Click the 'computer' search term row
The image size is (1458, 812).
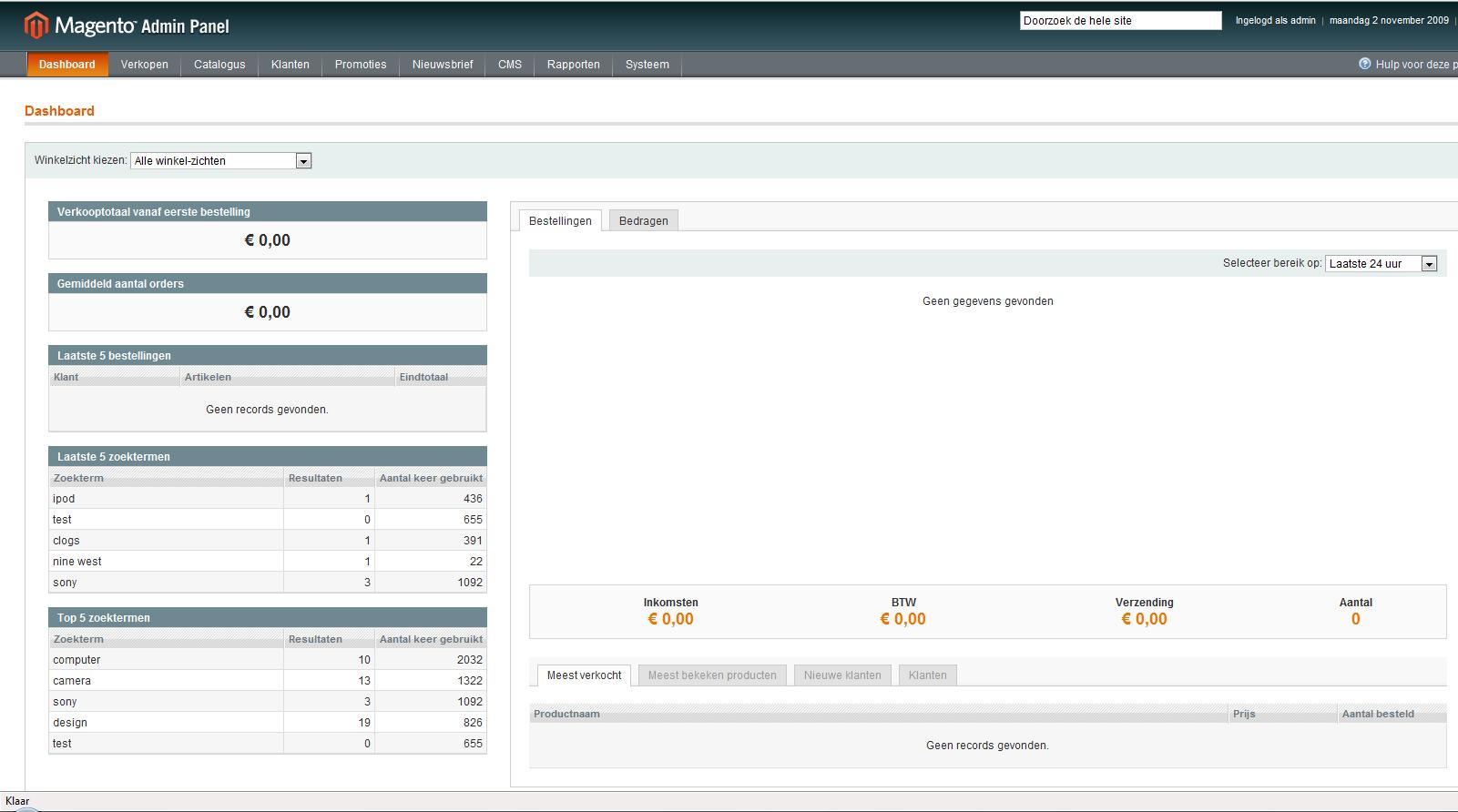tap(268, 660)
